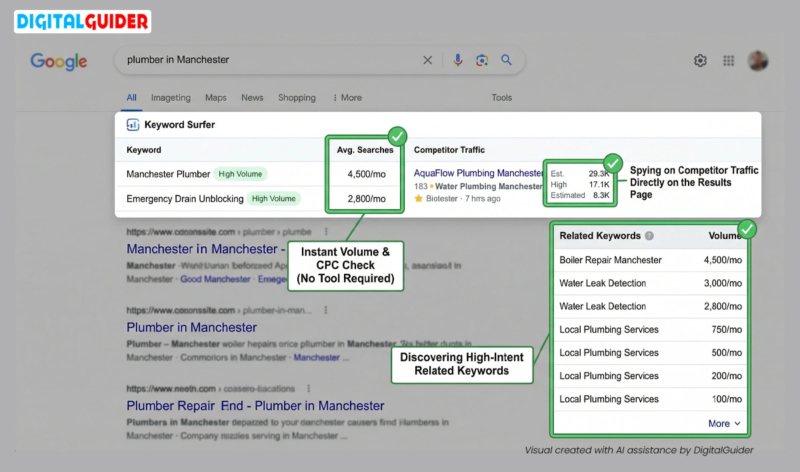Click the Related Keywords header label

pyautogui.click(x=599, y=236)
